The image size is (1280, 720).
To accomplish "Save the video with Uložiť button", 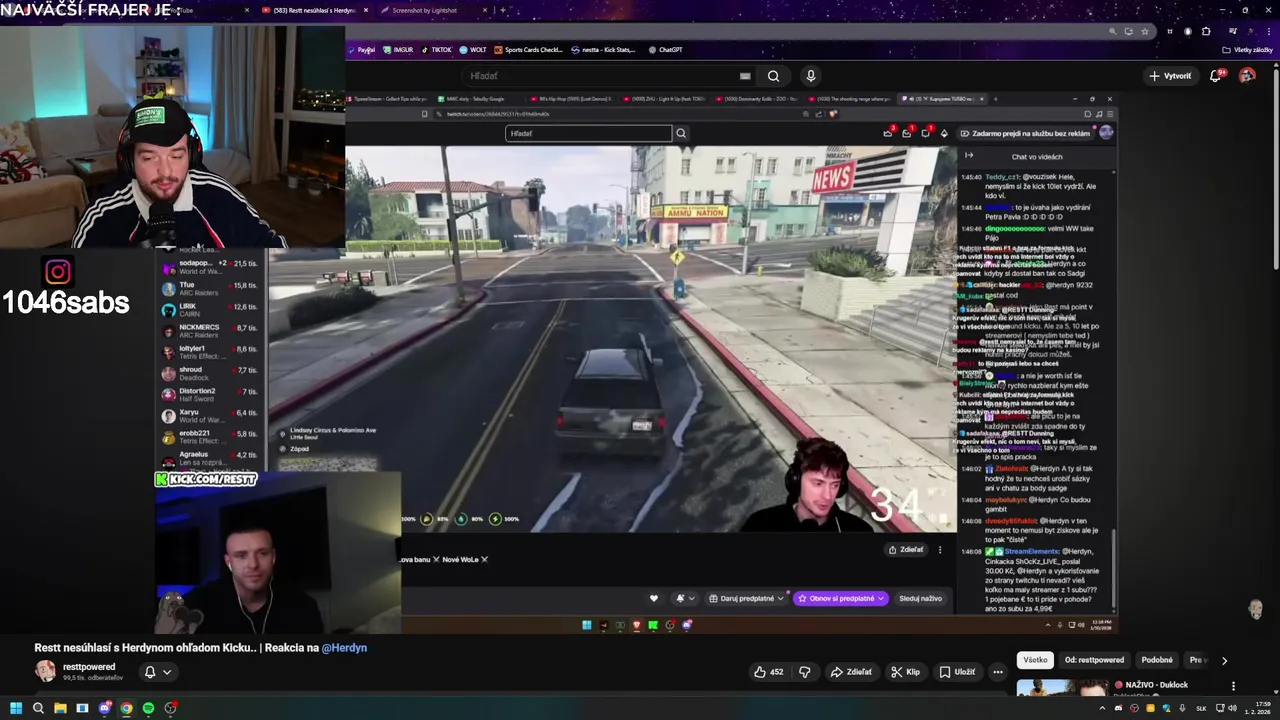I will pyautogui.click(x=957, y=672).
